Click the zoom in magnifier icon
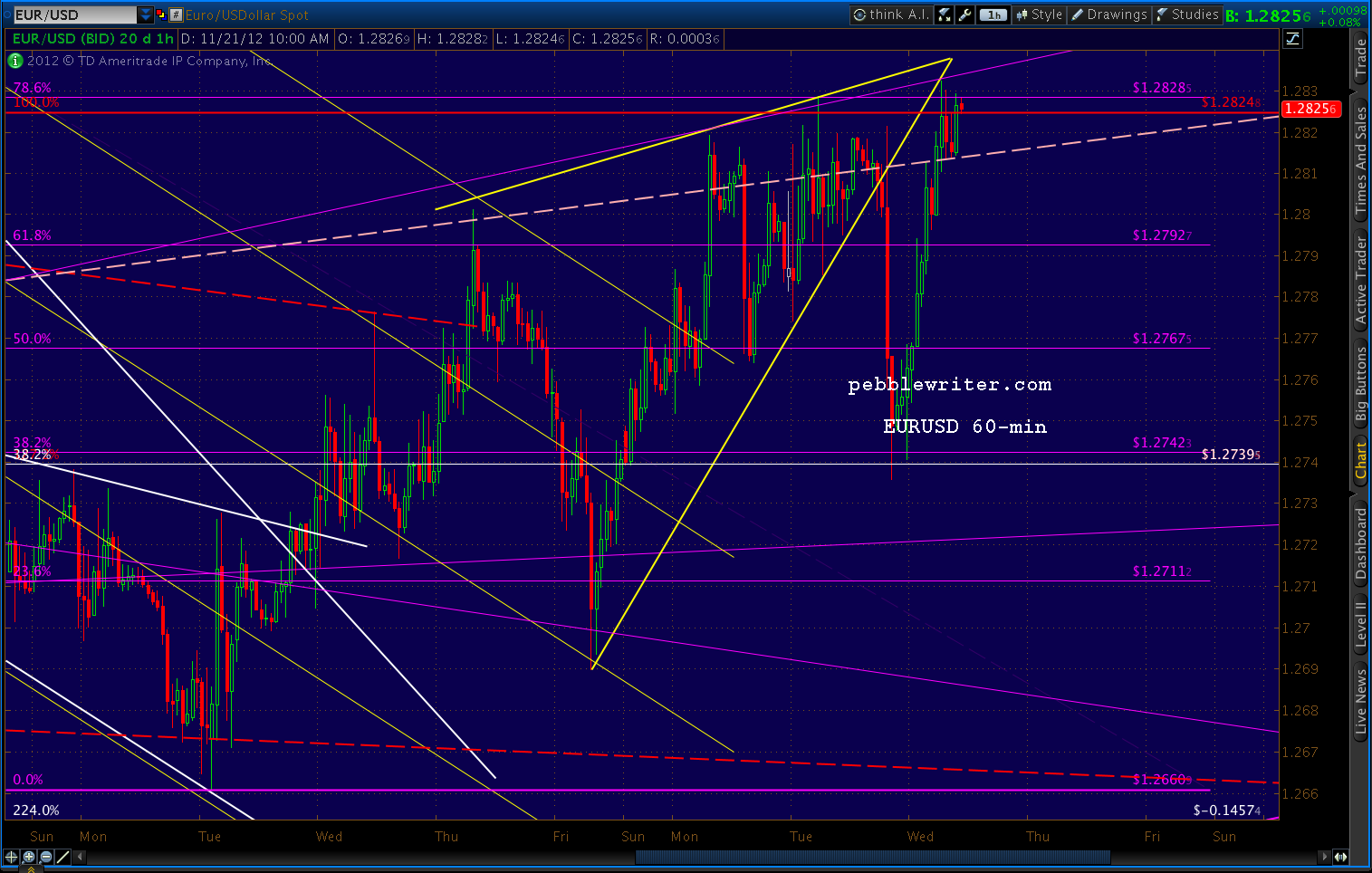1372x873 pixels. coord(29,857)
